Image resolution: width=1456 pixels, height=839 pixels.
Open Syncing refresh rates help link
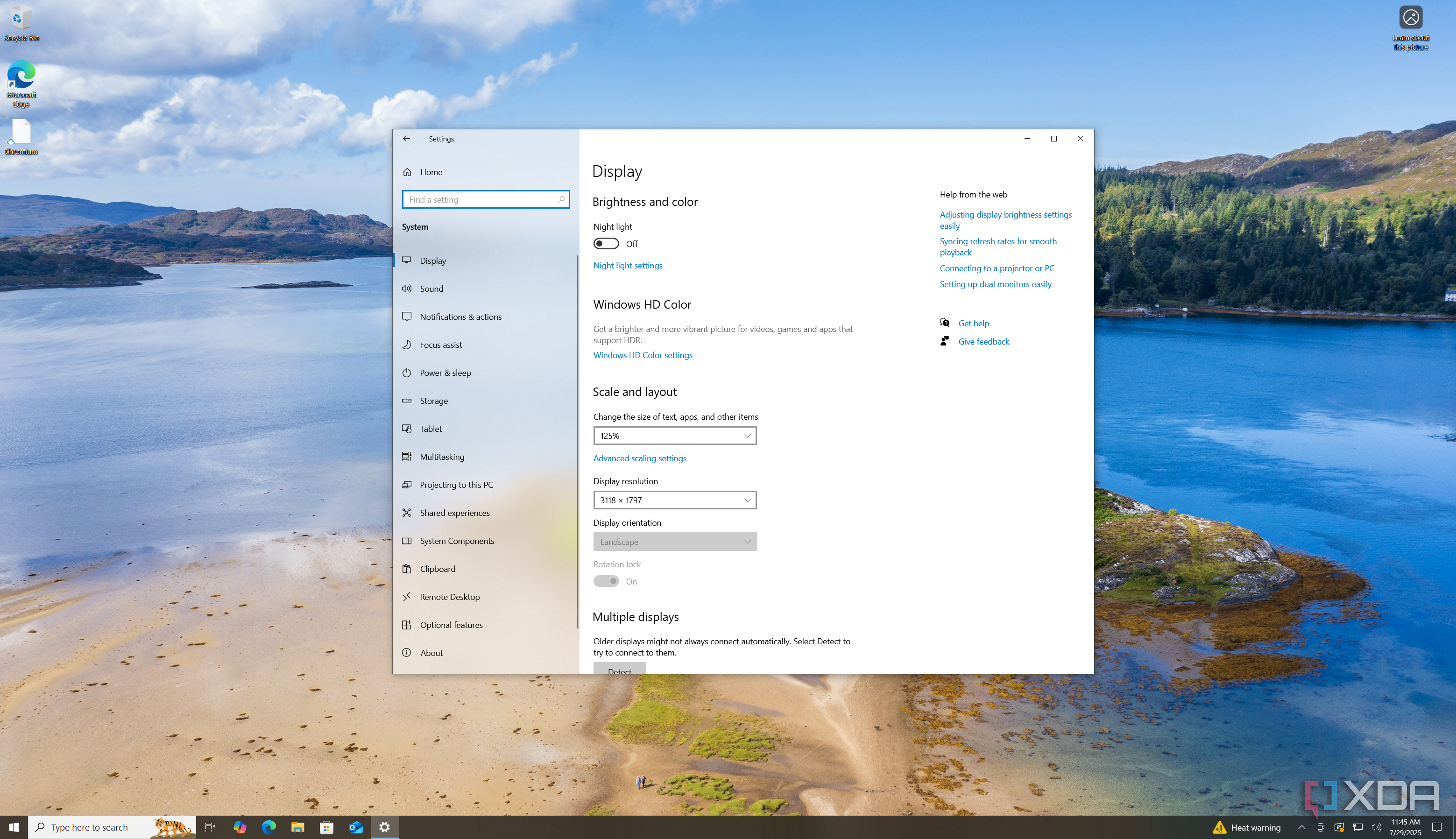click(998, 247)
